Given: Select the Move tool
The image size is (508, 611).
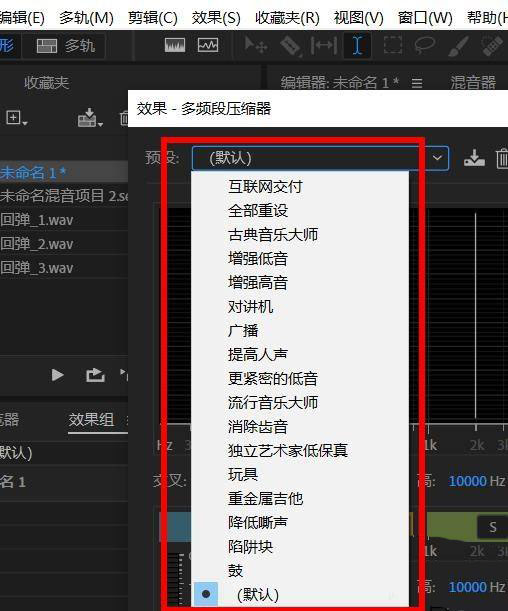Looking at the screenshot, I should pyautogui.click(x=256, y=45).
